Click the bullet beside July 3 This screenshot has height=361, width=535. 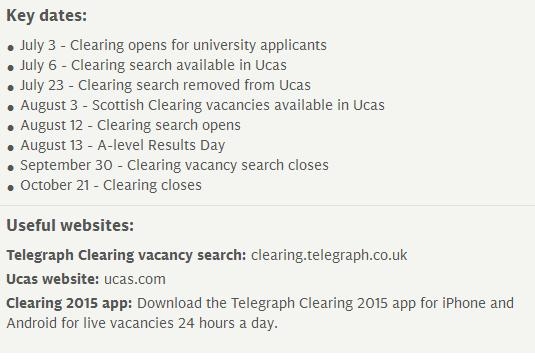point(11,48)
